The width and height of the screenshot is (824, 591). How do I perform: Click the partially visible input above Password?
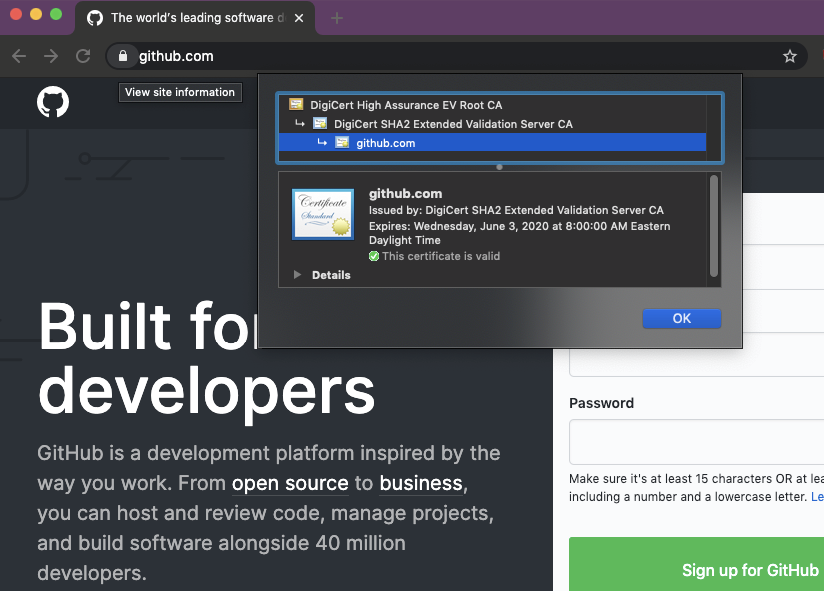pos(696,362)
